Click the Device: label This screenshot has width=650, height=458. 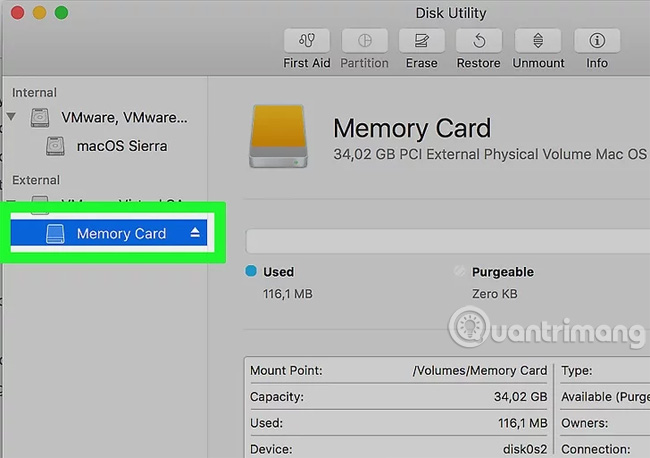(271, 449)
